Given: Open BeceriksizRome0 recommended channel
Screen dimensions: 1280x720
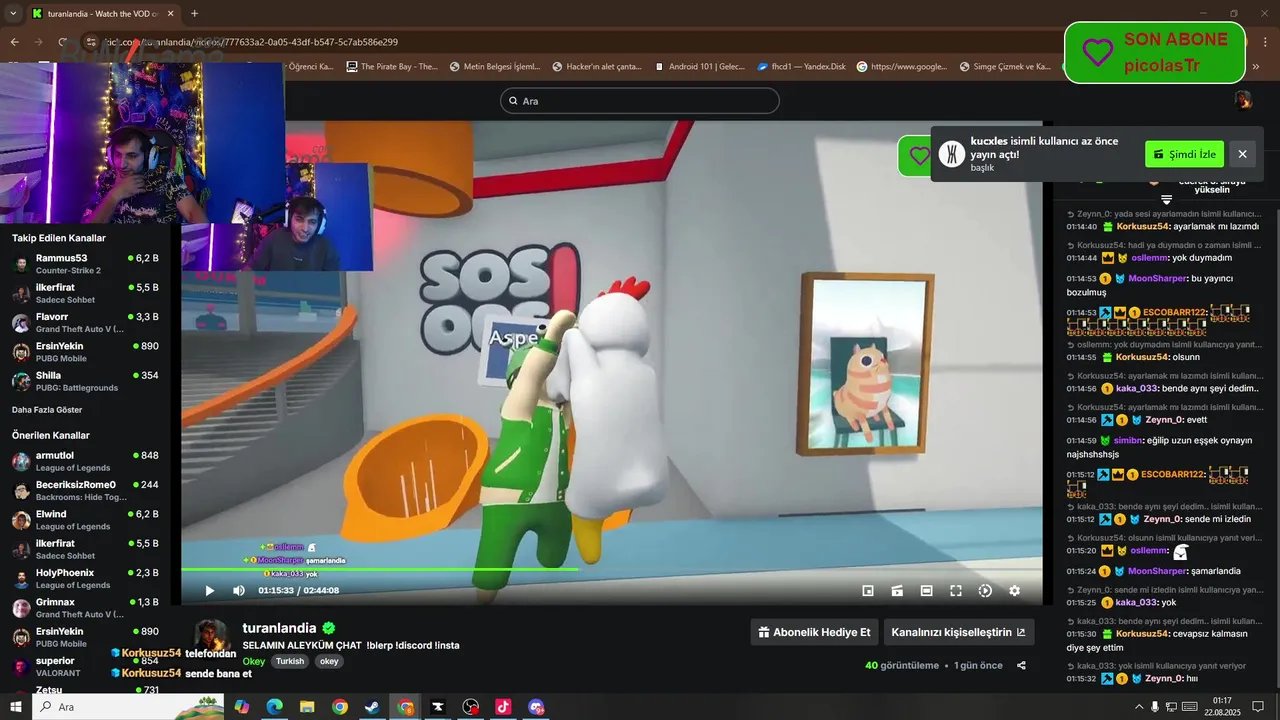Looking at the screenshot, I should tap(85, 490).
